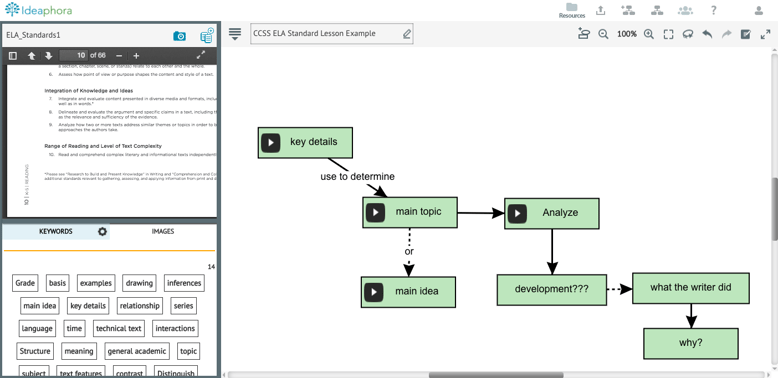Image resolution: width=778 pixels, height=378 pixels.
Task: Select the Structure keyword
Action: 35,351
